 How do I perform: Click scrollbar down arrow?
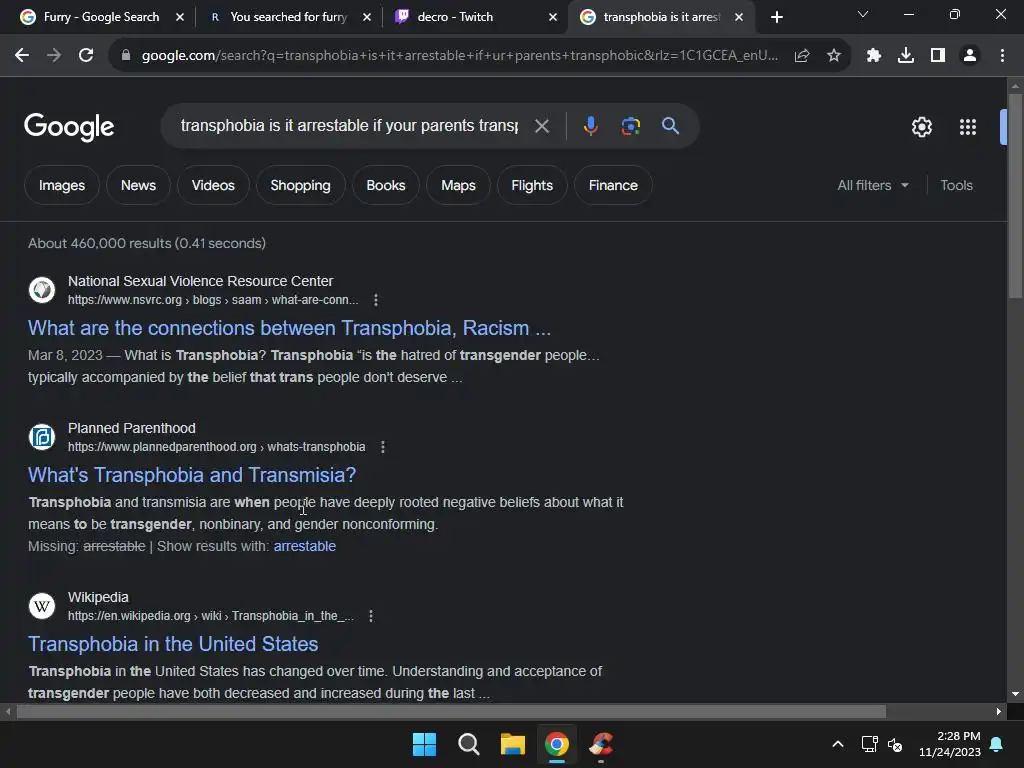(1015, 694)
